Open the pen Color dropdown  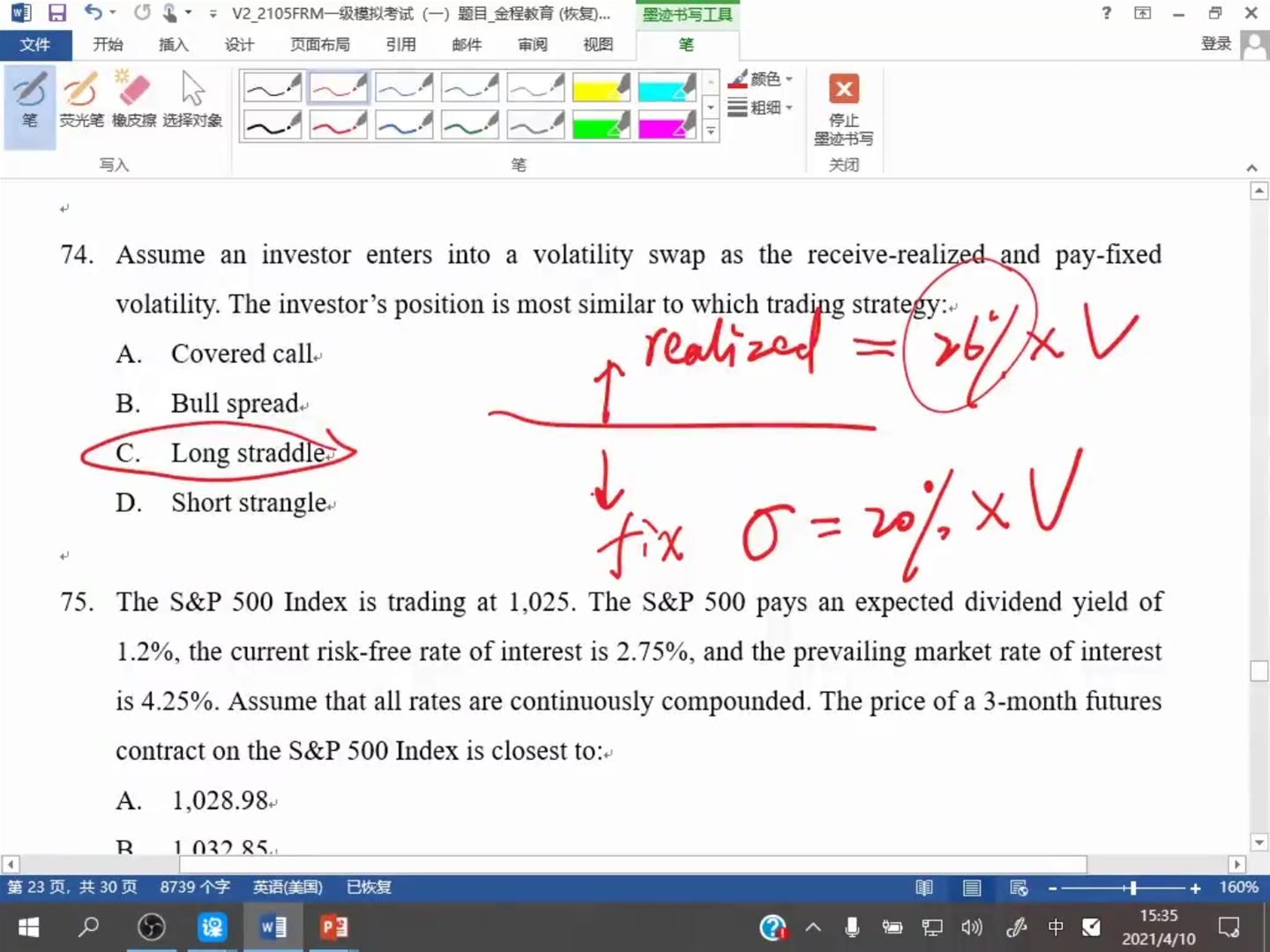point(761,79)
